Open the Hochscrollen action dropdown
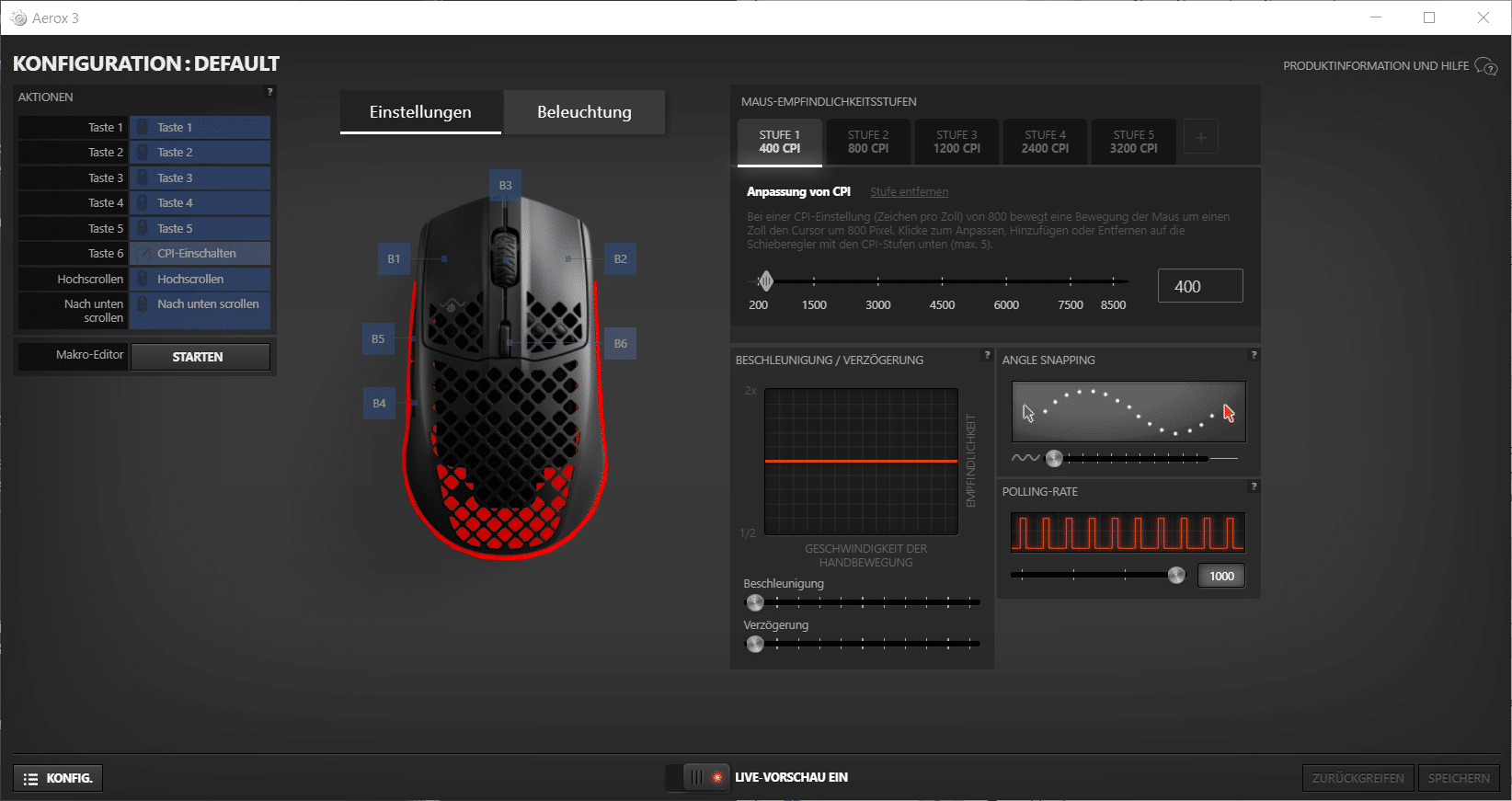Screen dimensions: 1512x801 (x=200, y=280)
